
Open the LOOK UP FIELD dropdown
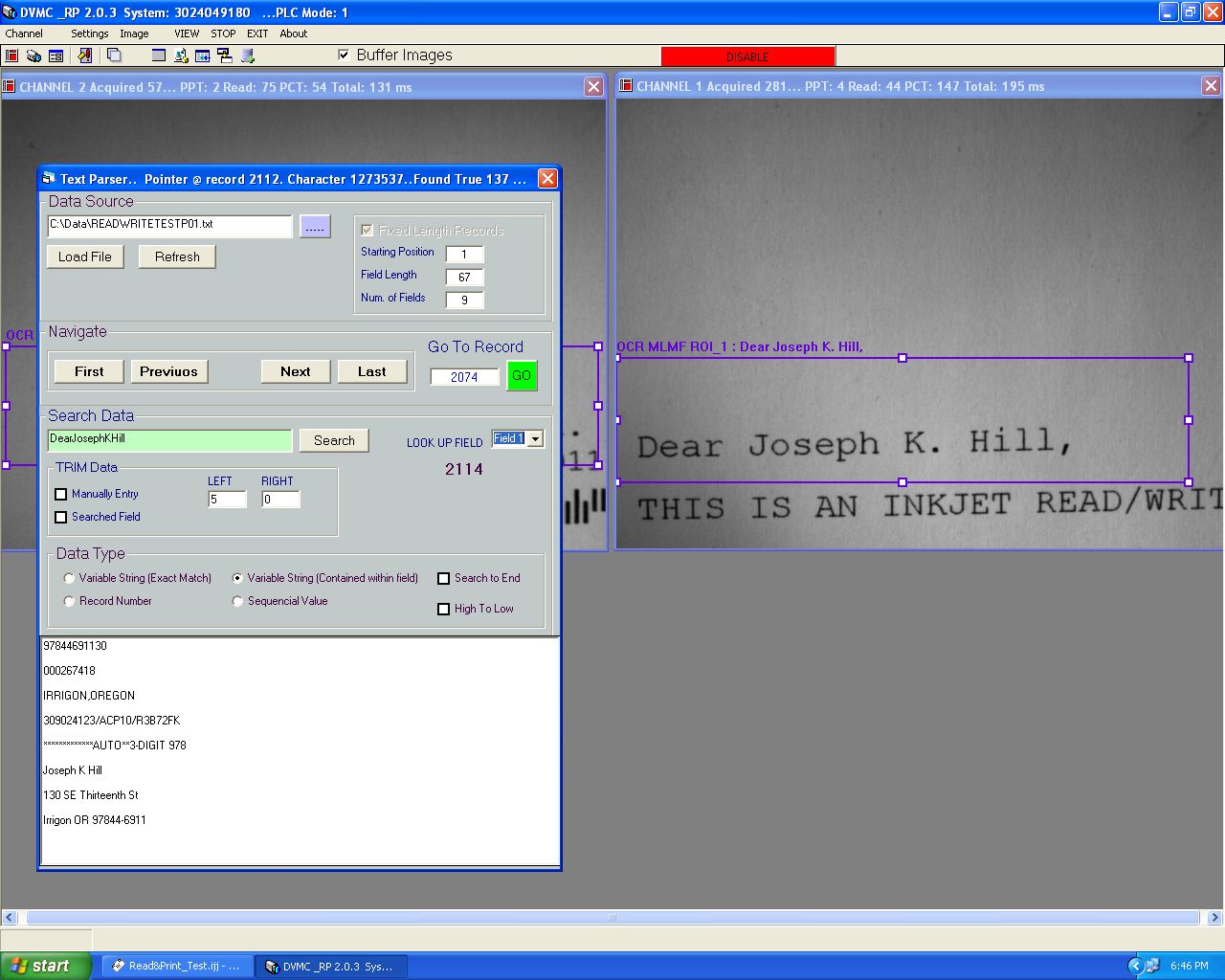[x=535, y=439]
